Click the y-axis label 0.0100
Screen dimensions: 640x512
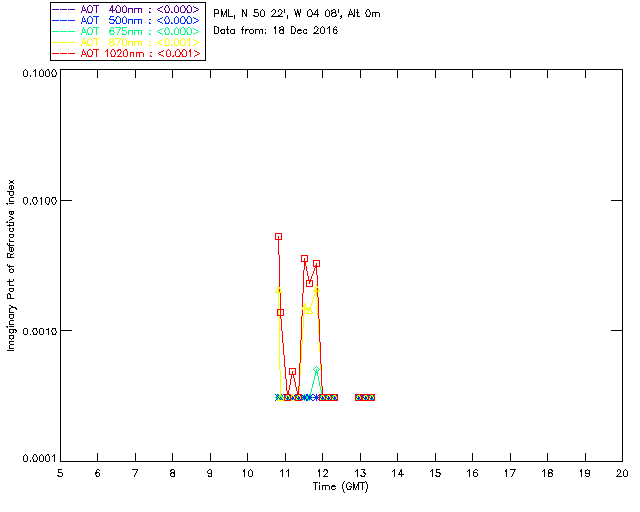[40, 200]
